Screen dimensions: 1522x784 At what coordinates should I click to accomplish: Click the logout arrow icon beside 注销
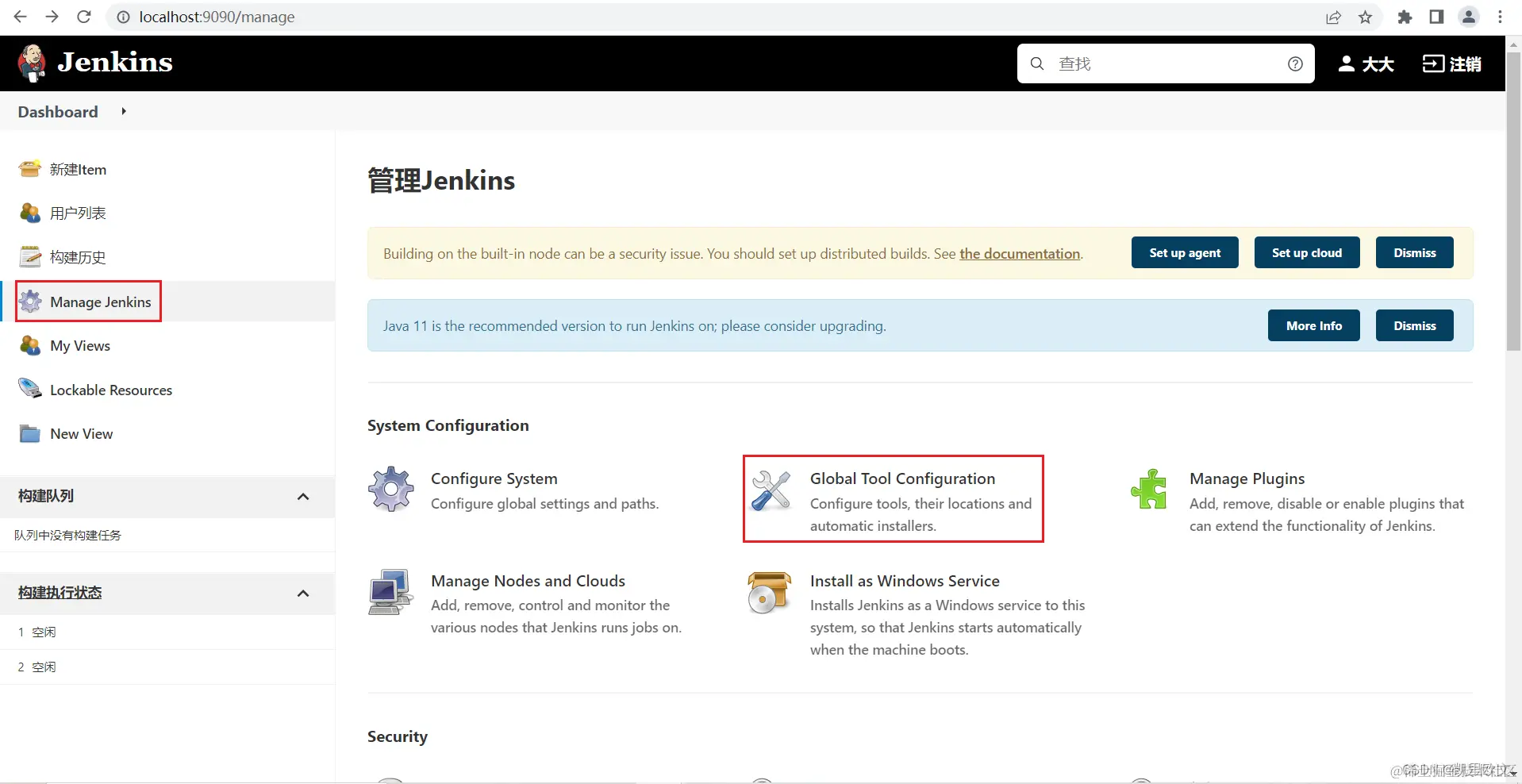1433,63
